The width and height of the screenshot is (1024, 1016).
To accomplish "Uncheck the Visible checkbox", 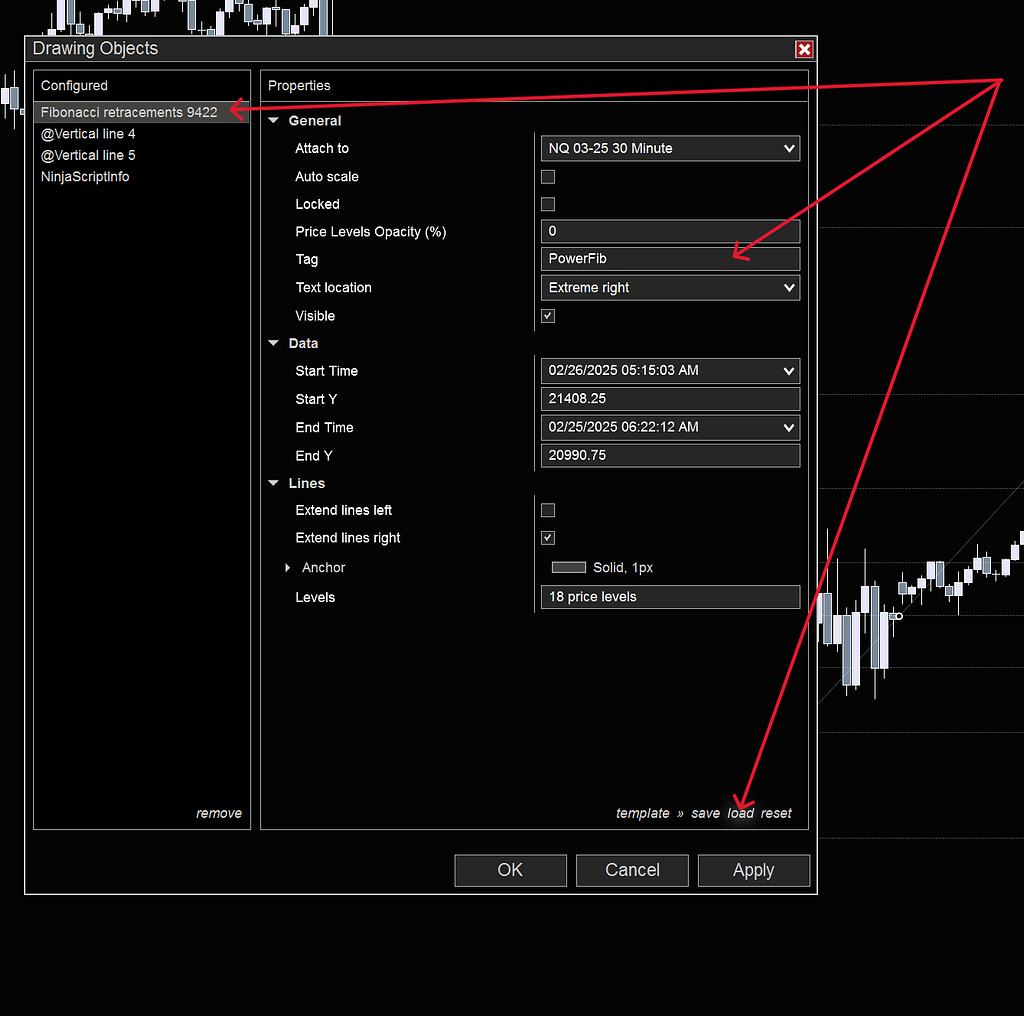I will (x=548, y=316).
